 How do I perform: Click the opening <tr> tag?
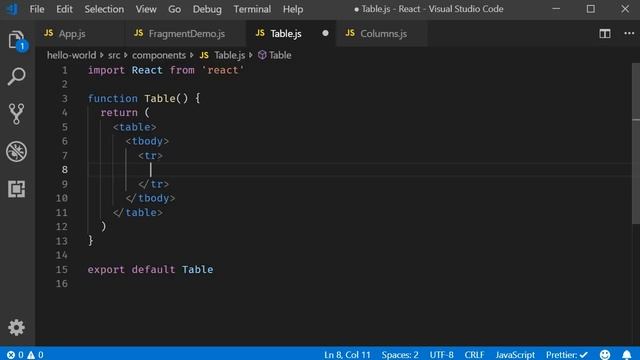(150, 156)
